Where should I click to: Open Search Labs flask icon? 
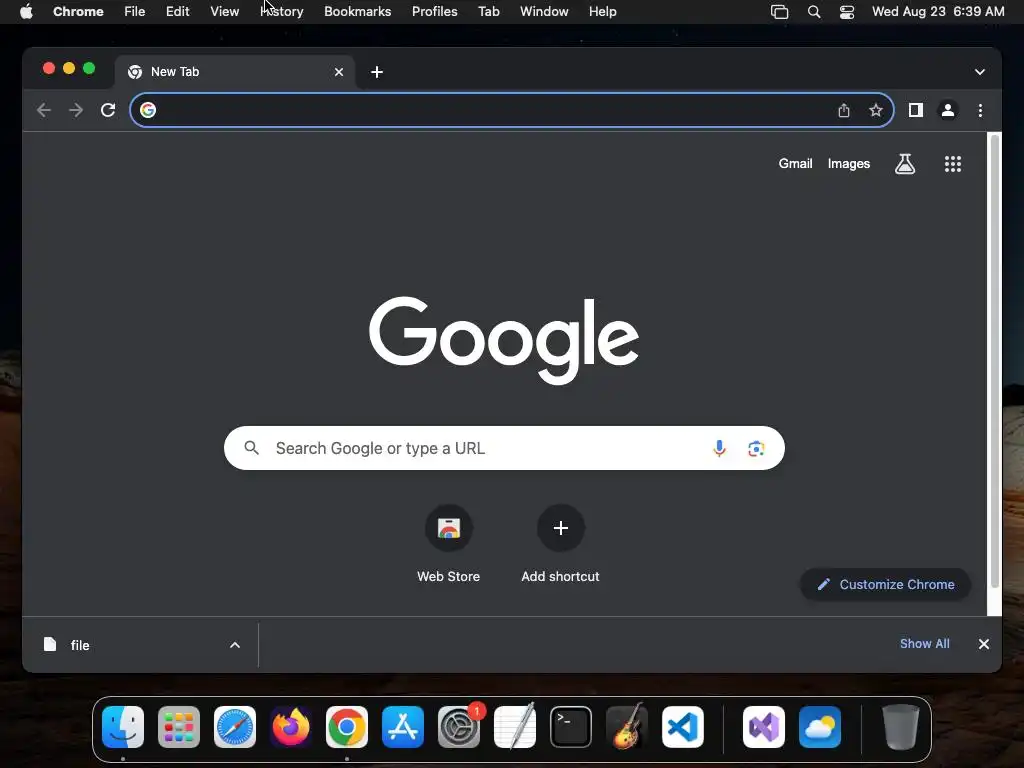coord(904,164)
